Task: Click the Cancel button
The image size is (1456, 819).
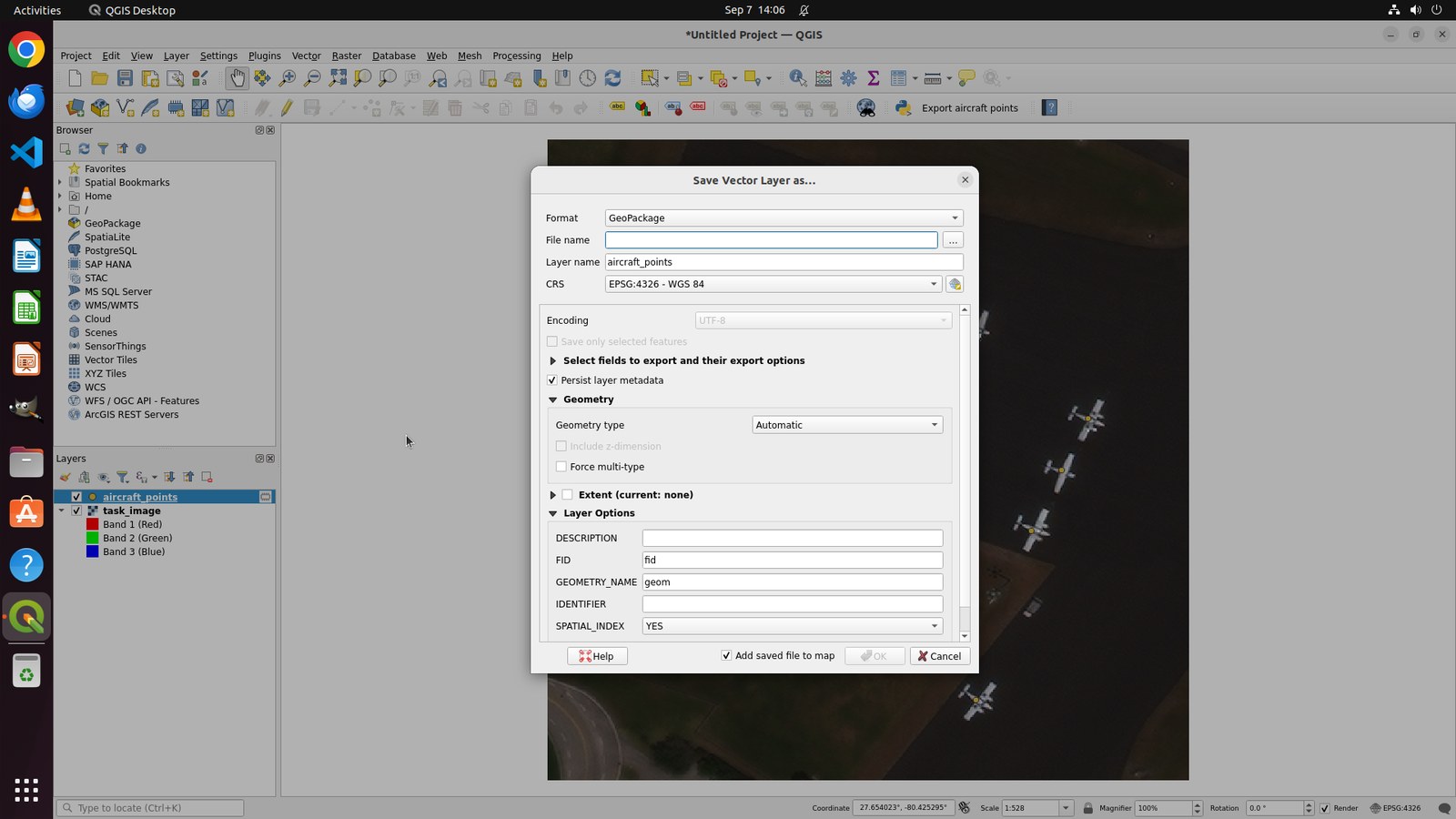Action: (939, 656)
